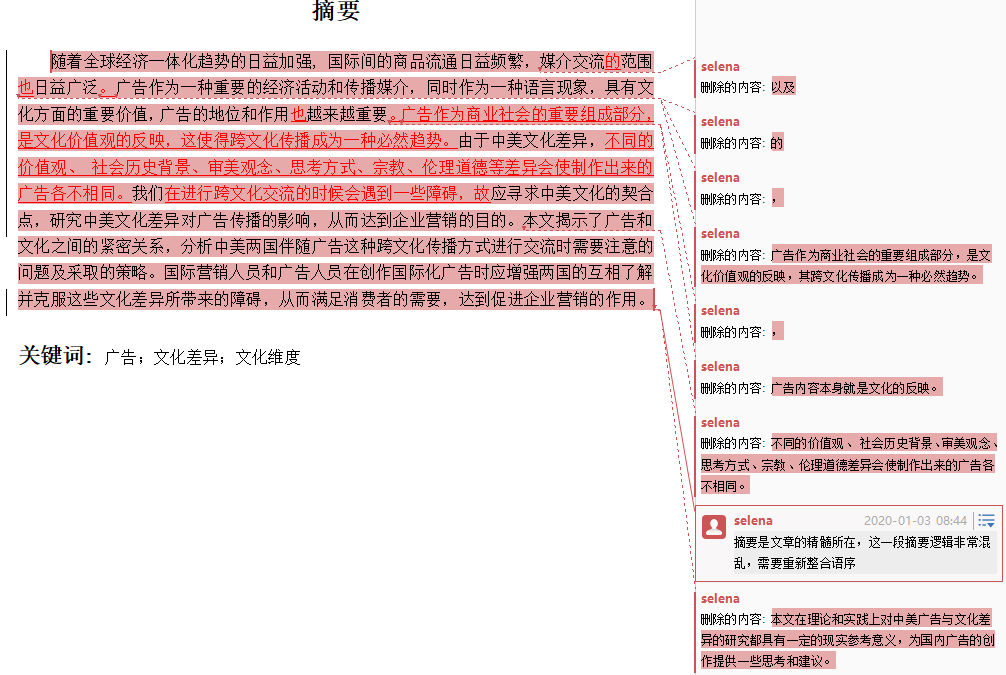Click the 摘要 heading
1006x675 pixels.
tap(335, 12)
